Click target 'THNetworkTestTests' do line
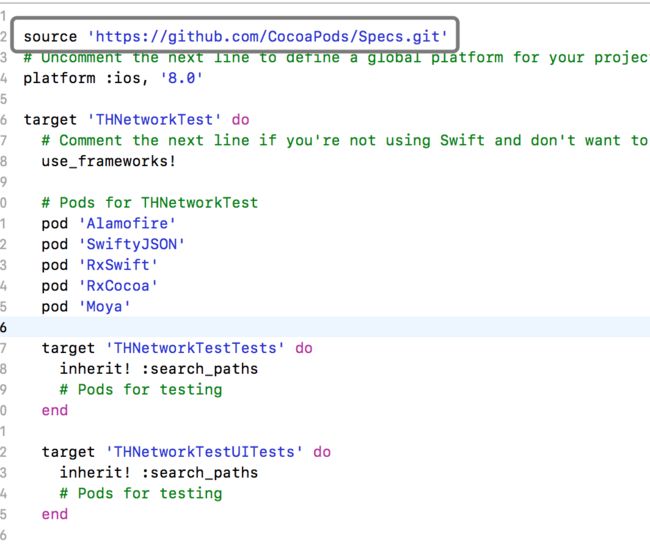 pyautogui.click(x=177, y=348)
